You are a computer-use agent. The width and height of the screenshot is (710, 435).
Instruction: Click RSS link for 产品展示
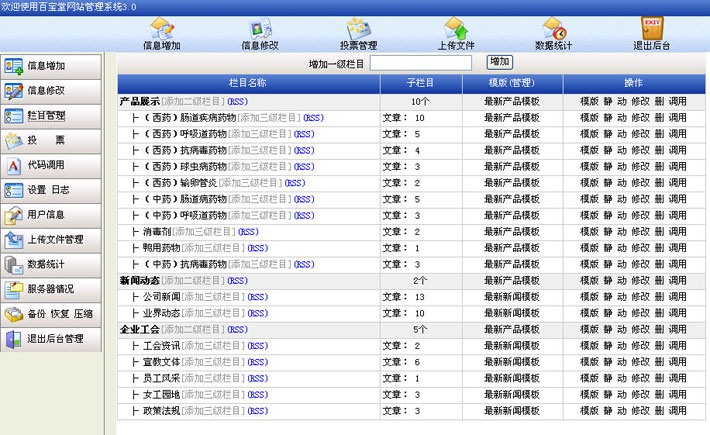coord(238,102)
